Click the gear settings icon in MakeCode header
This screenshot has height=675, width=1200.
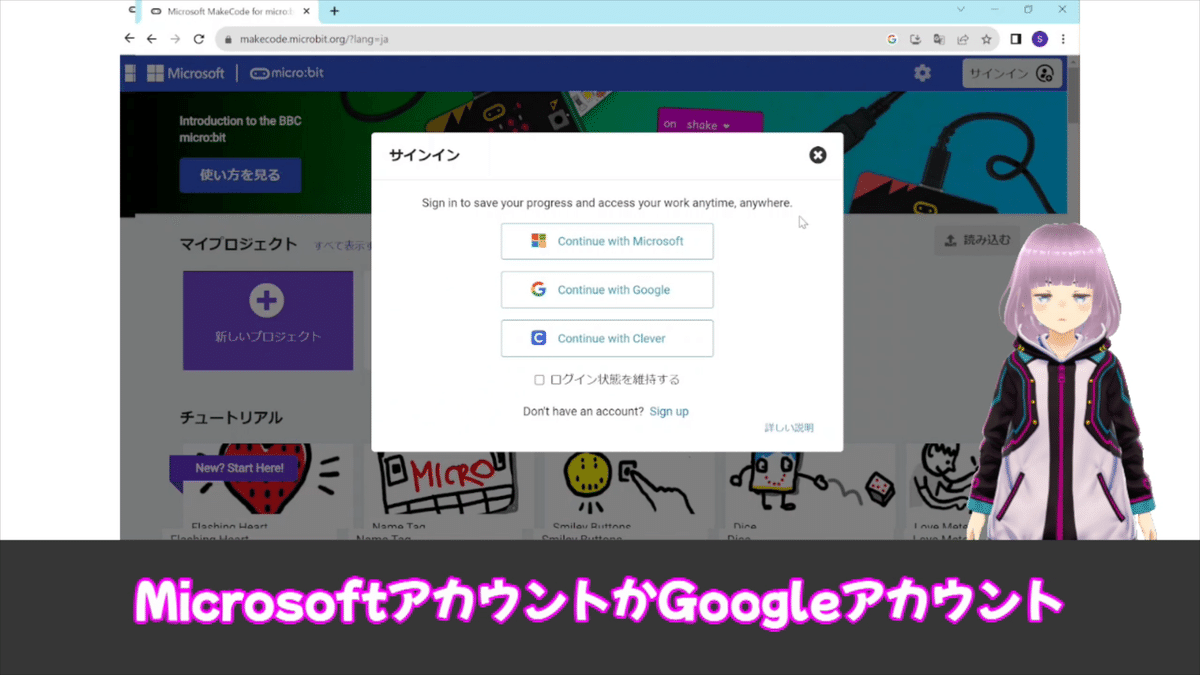coord(922,73)
